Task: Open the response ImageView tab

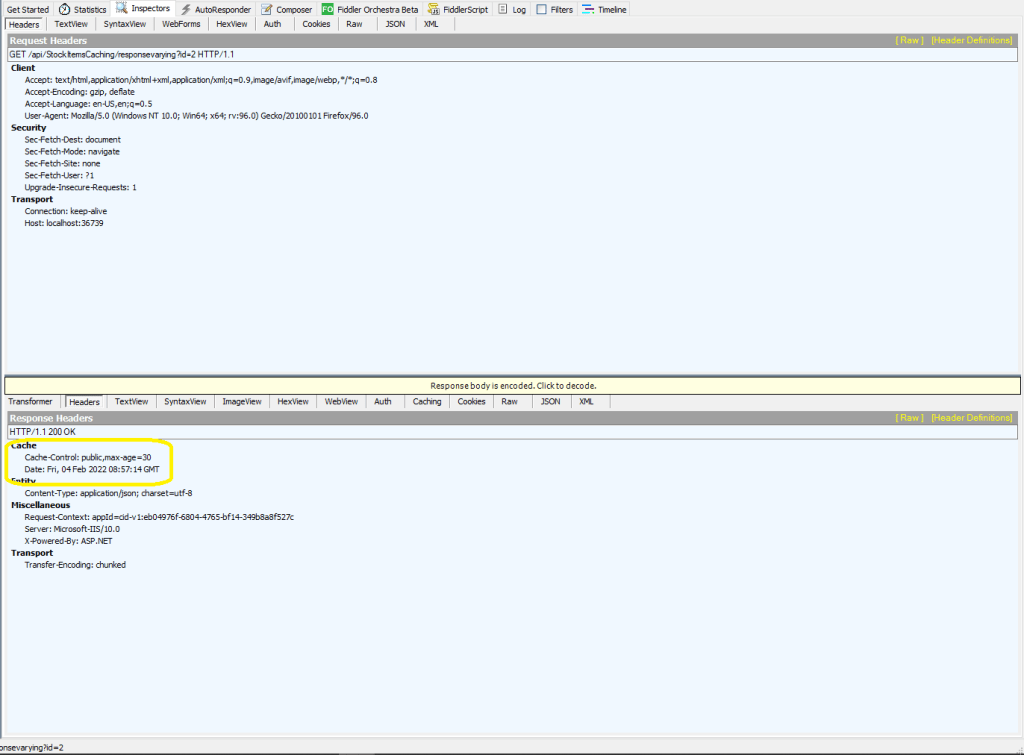Action: [241, 402]
